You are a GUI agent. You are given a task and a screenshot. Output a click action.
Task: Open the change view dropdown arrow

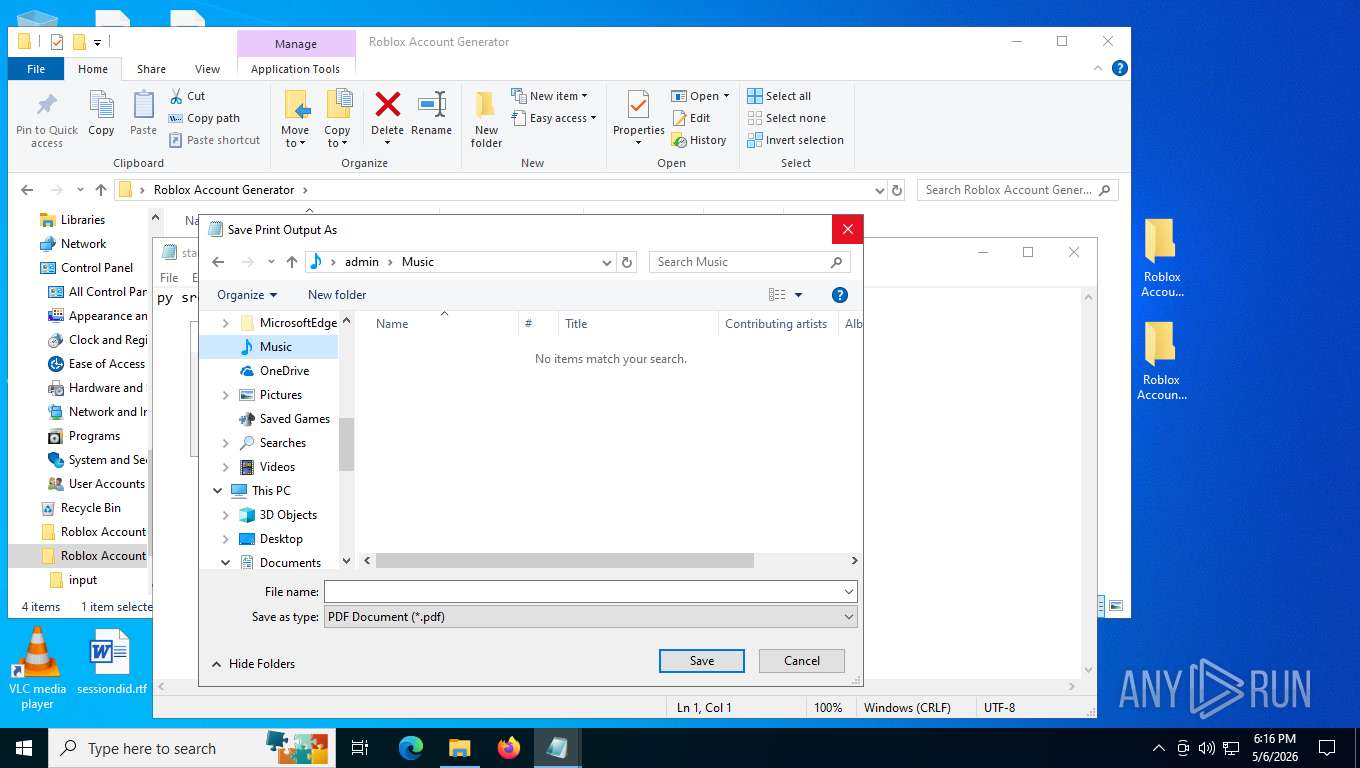click(x=798, y=295)
